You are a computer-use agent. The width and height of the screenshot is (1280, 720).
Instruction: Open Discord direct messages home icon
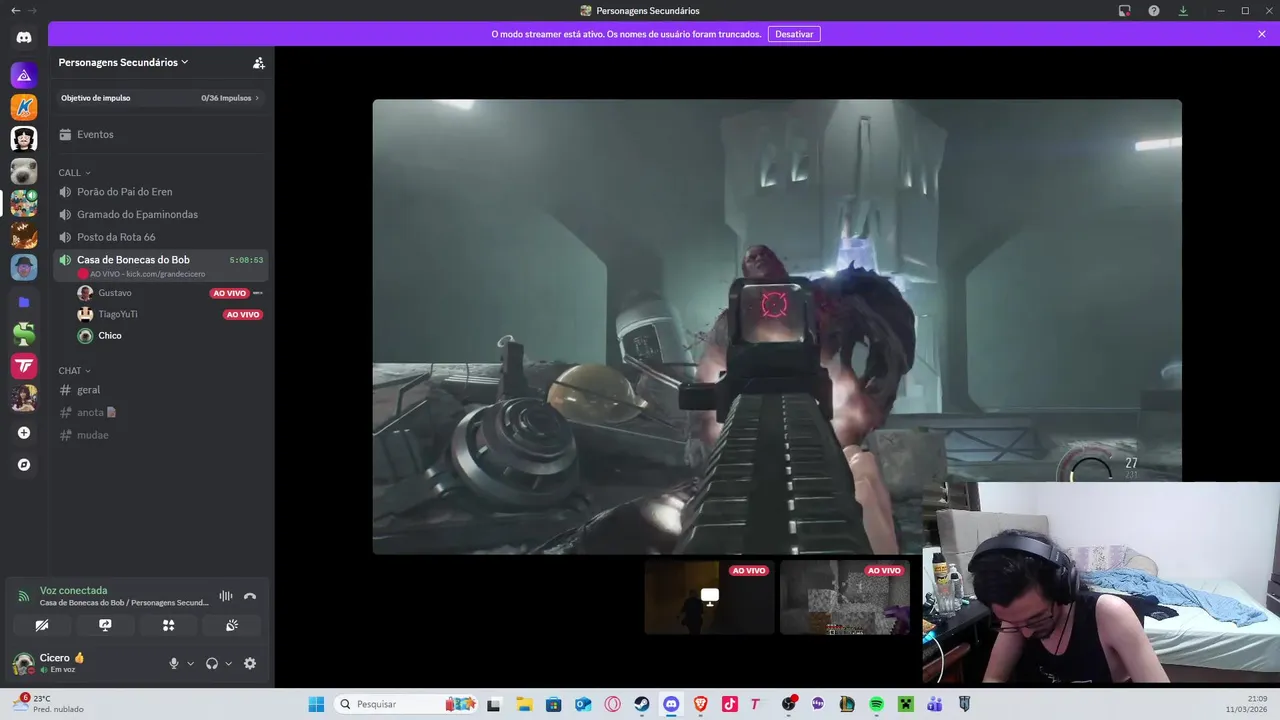[24, 38]
